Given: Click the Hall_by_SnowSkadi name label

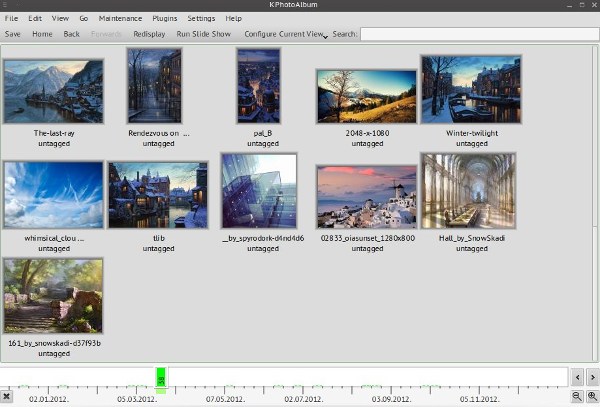Looking at the screenshot, I should (472, 238).
